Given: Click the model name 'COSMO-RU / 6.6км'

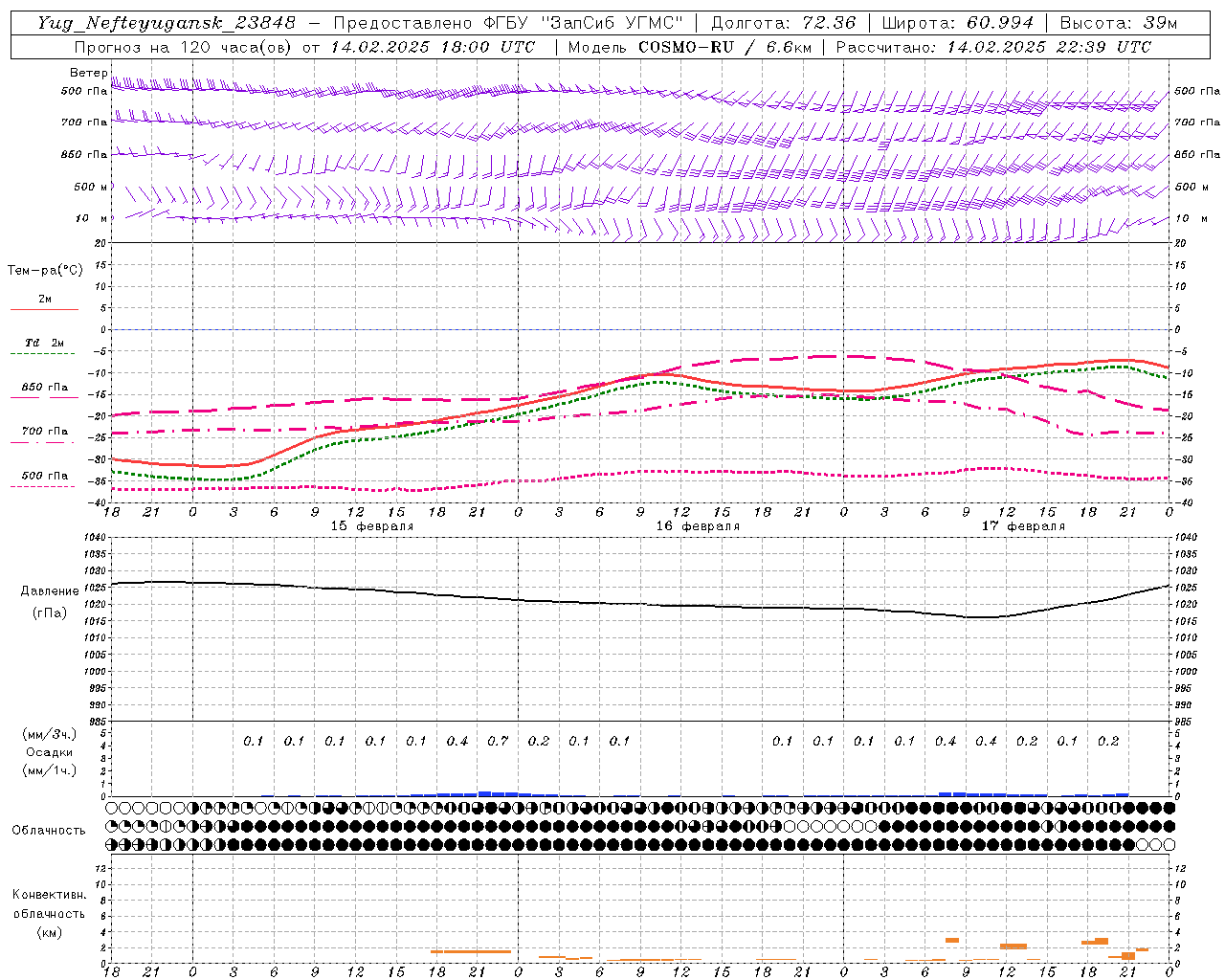Looking at the screenshot, I should pyautogui.click(x=724, y=47).
